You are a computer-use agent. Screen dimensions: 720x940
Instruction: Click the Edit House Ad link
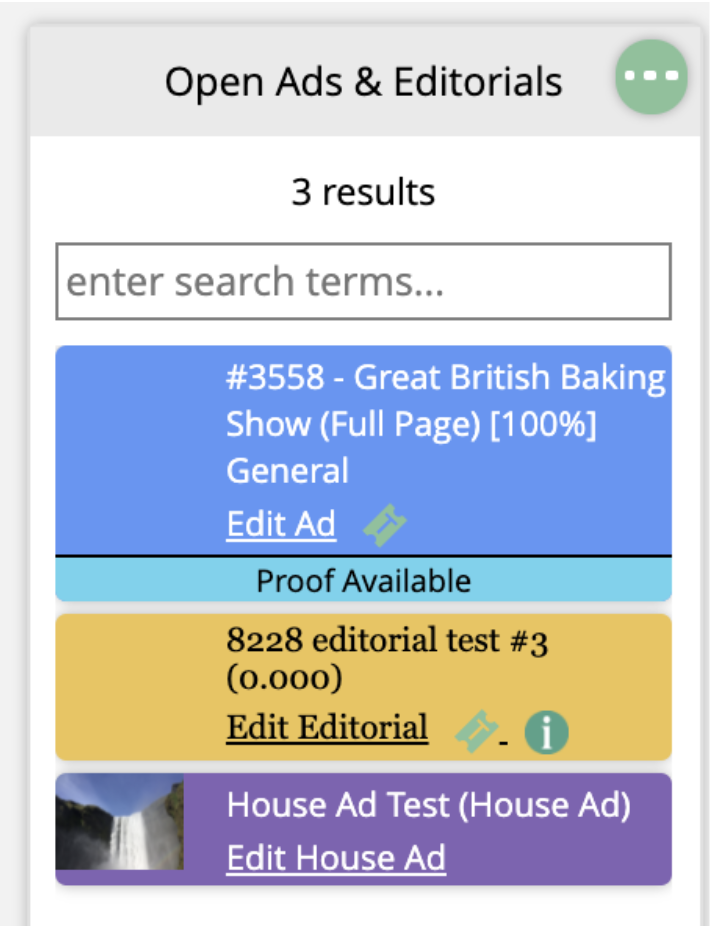tap(336, 857)
